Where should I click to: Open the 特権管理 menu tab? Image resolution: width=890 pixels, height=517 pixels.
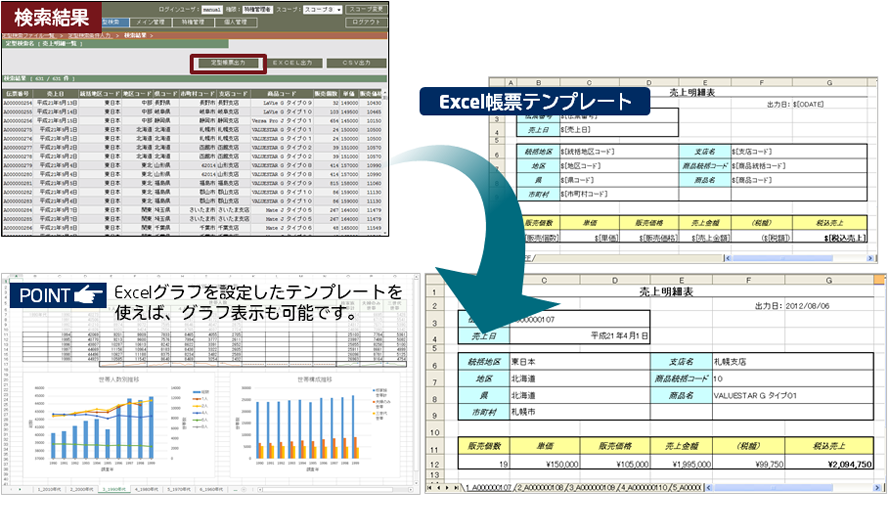(x=193, y=22)
